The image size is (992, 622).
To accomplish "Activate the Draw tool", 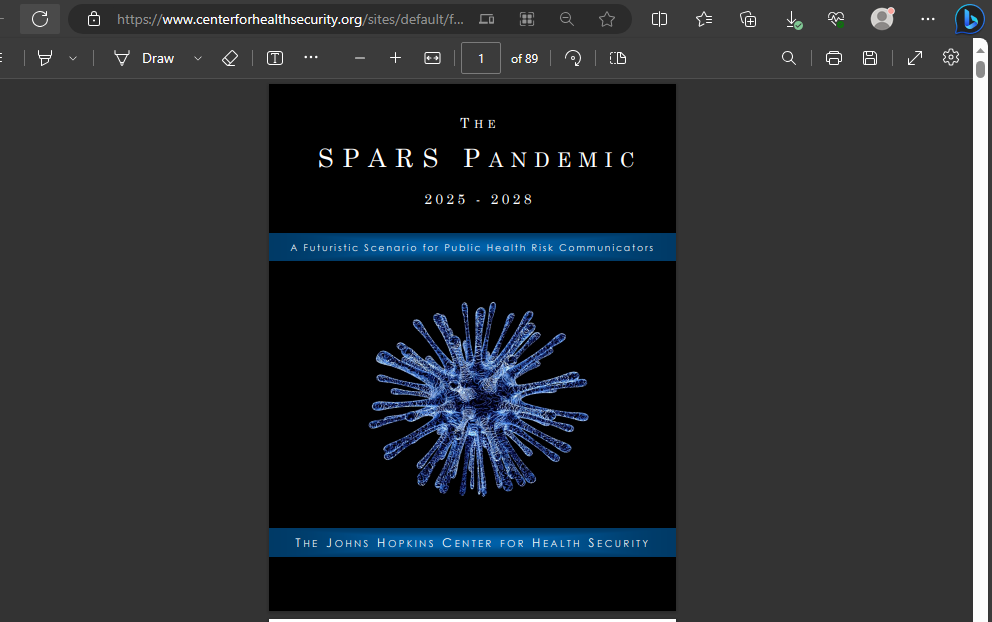I will click(144, 58).
